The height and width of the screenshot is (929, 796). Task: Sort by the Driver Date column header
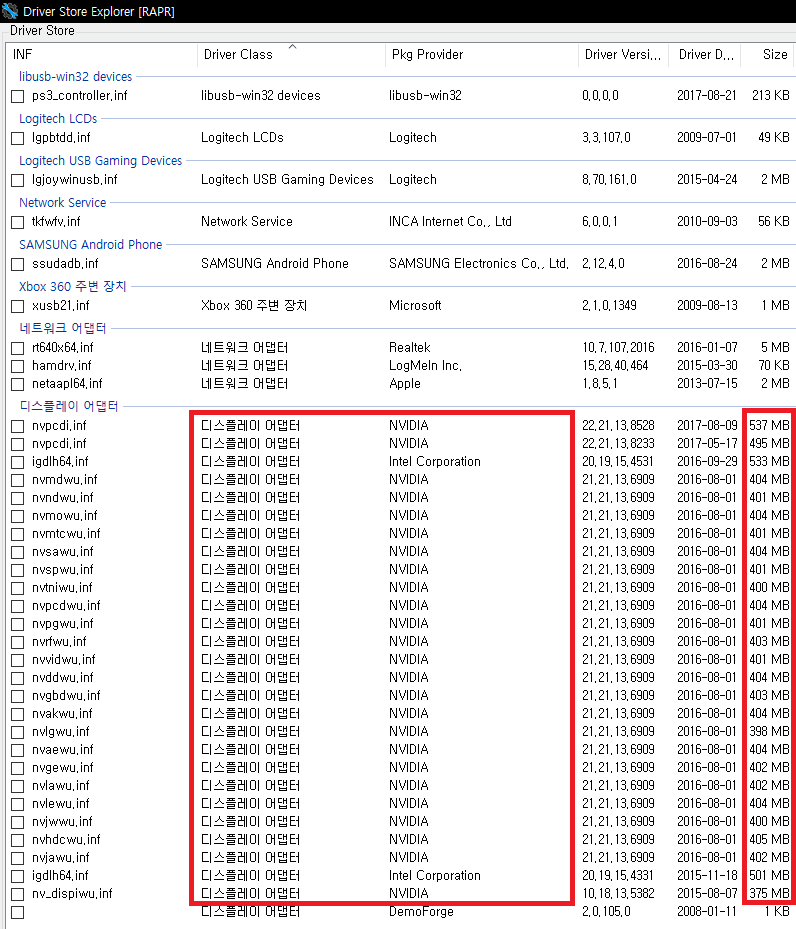[x=706, y=55]
